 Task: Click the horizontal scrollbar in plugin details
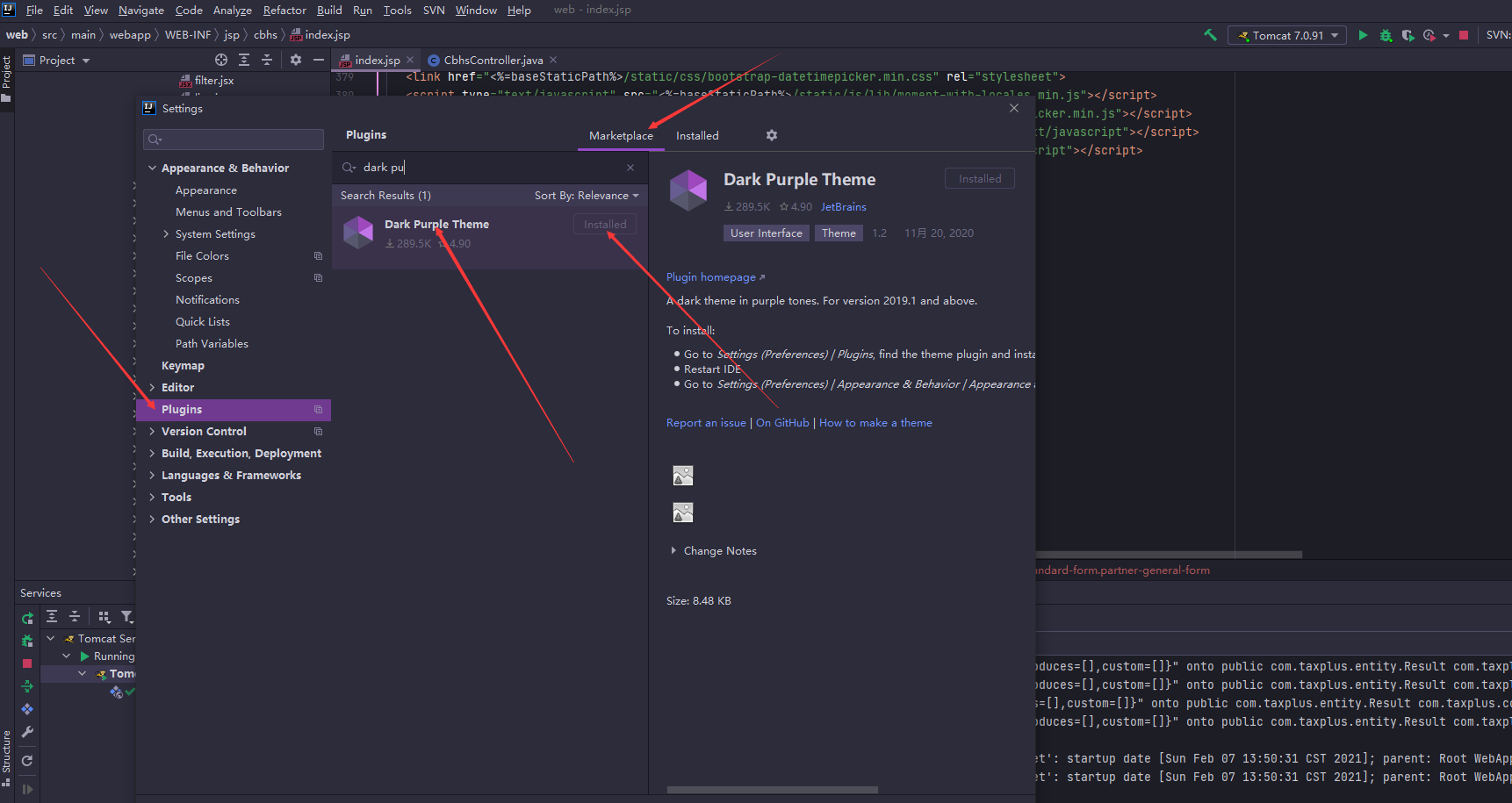click(772, 790)
